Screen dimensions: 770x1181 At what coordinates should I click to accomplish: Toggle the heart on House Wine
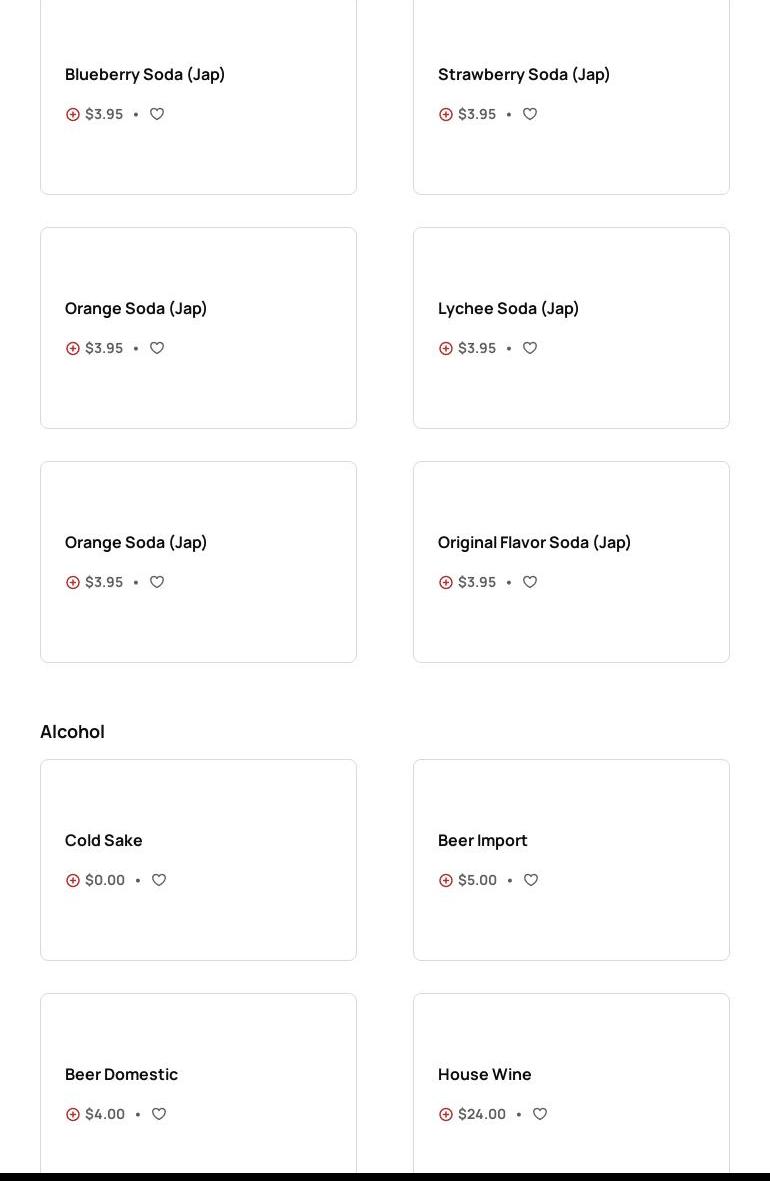coord(540,1114)
